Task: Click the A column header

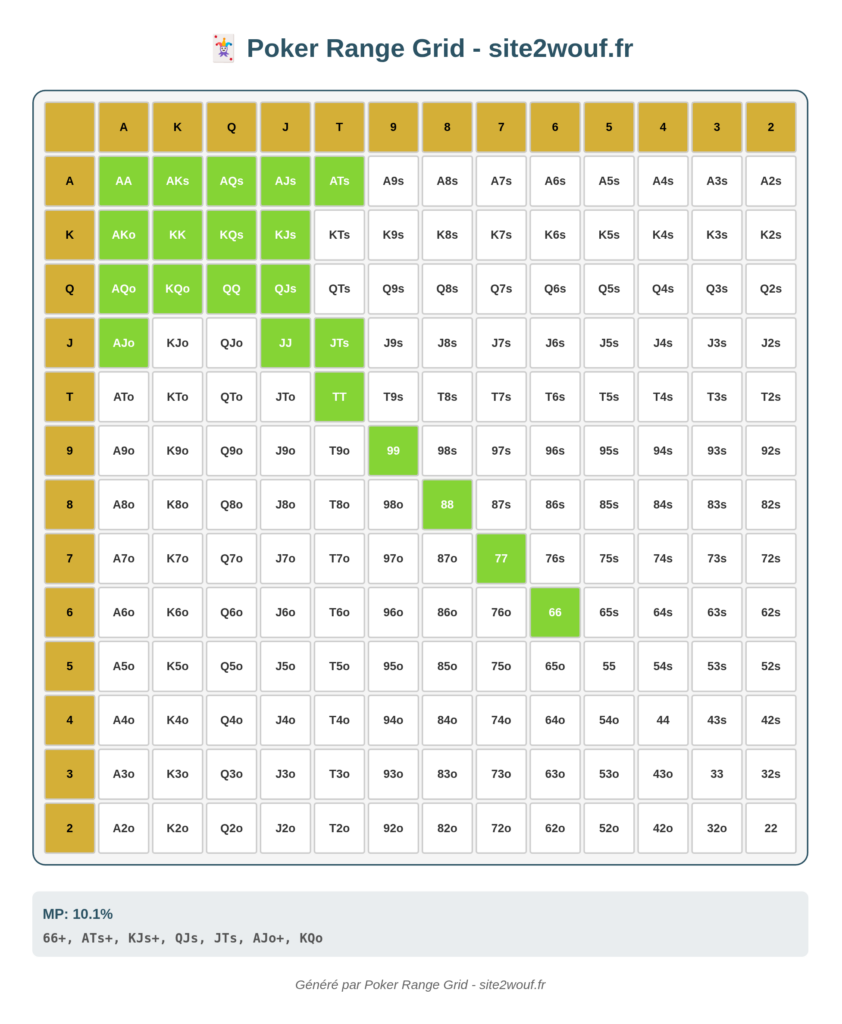Action: pyautogui.click(x=123, y=127)
